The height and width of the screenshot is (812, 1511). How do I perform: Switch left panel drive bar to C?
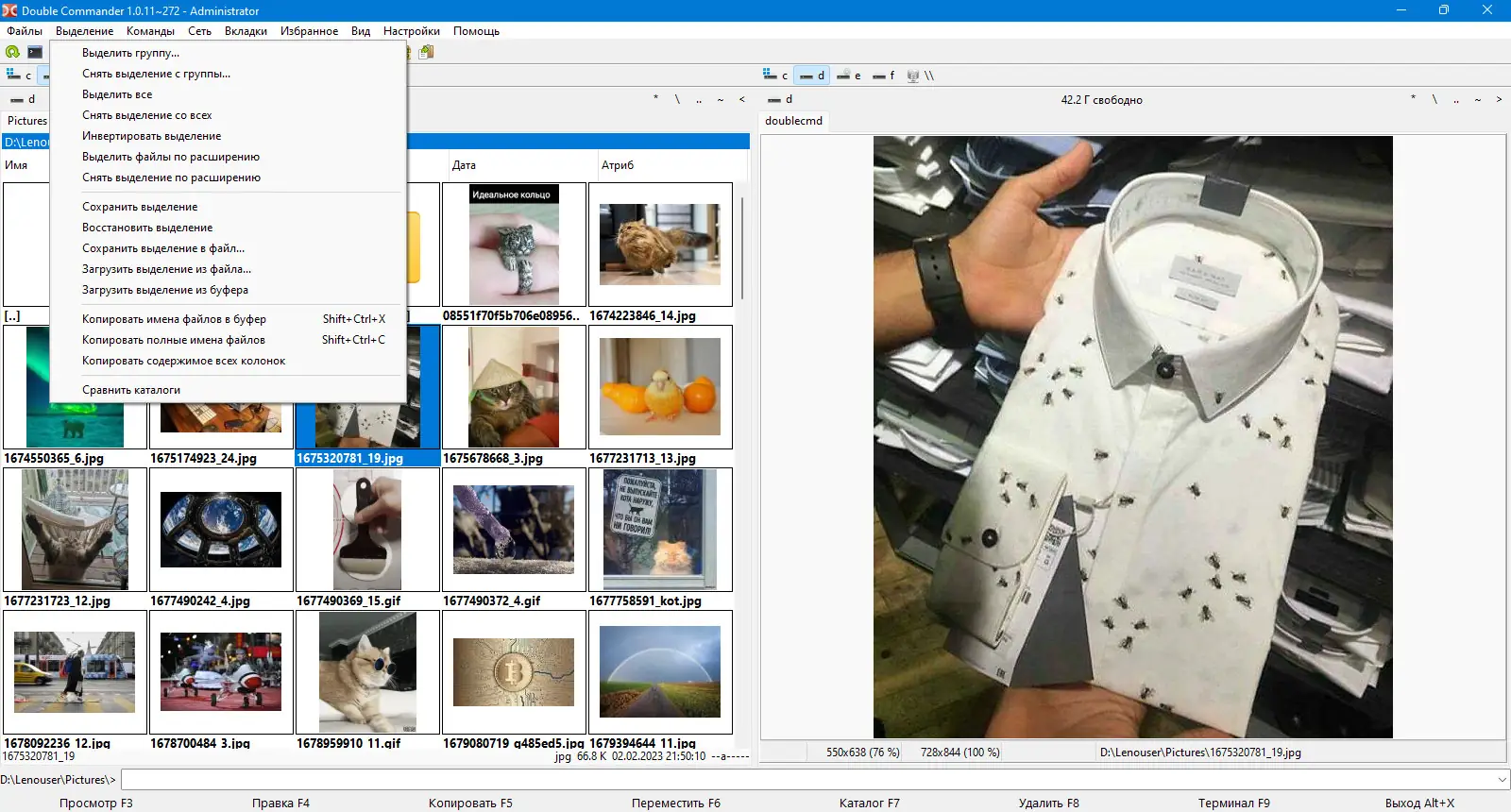tap(19, 76)
